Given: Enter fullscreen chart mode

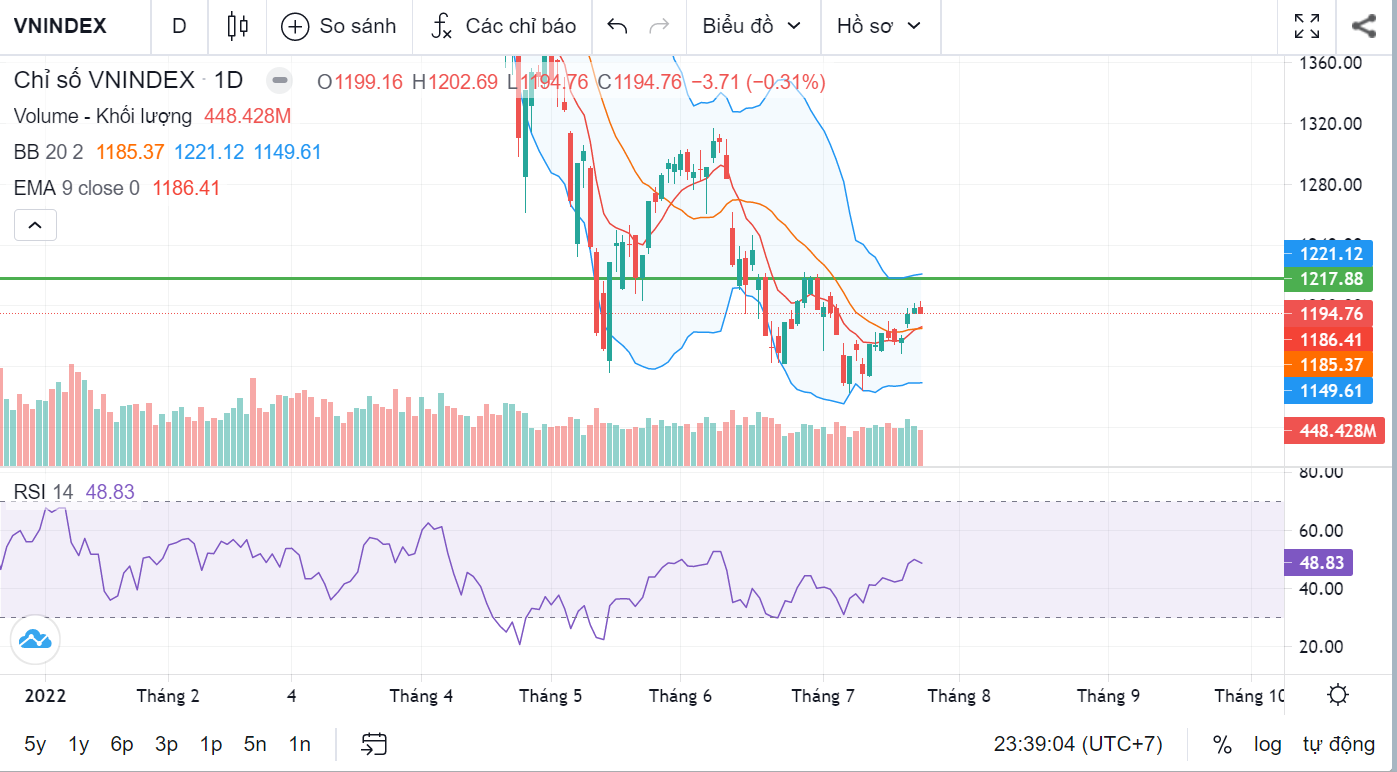Looking at the screenshot, I should (x=1306, y=26).
